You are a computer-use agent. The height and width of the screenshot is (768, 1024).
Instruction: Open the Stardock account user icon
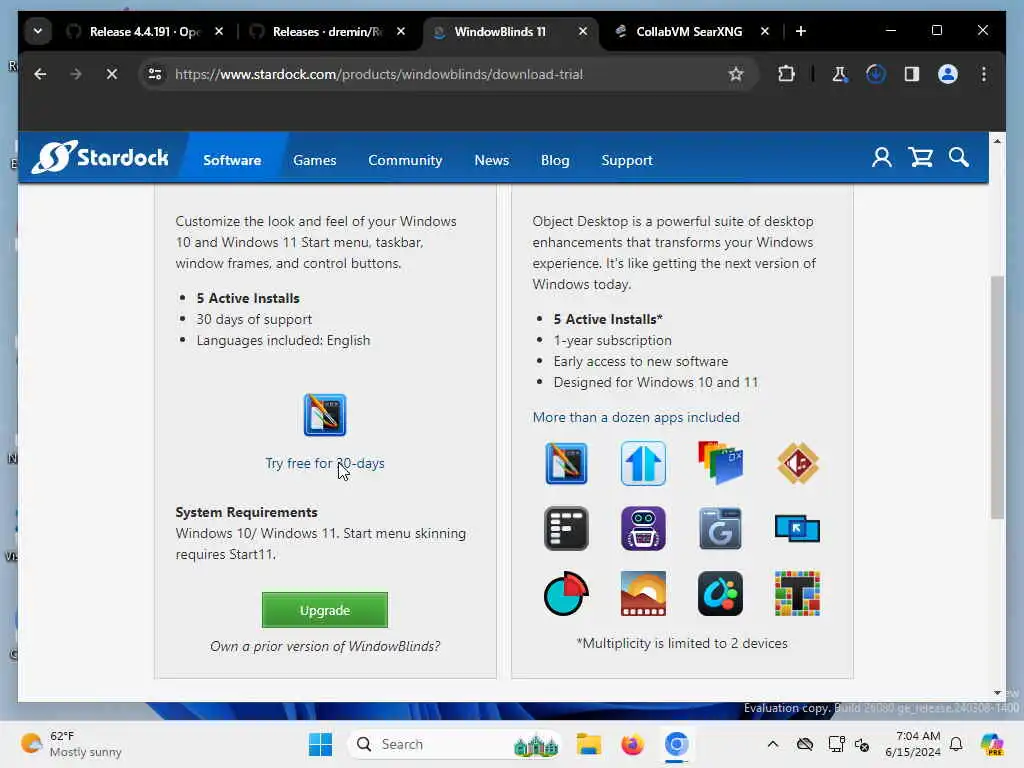tap(882, 157)
